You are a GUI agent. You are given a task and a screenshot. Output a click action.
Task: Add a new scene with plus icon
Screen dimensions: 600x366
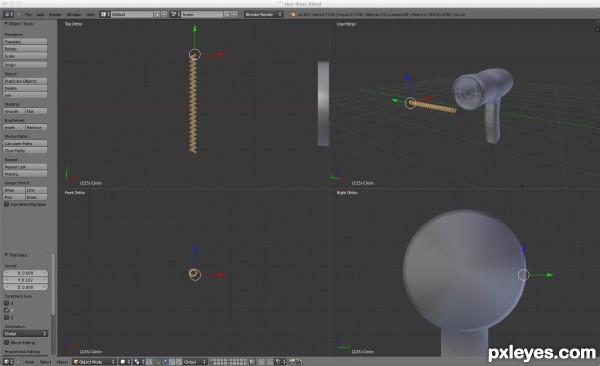(x=227, y=14)
